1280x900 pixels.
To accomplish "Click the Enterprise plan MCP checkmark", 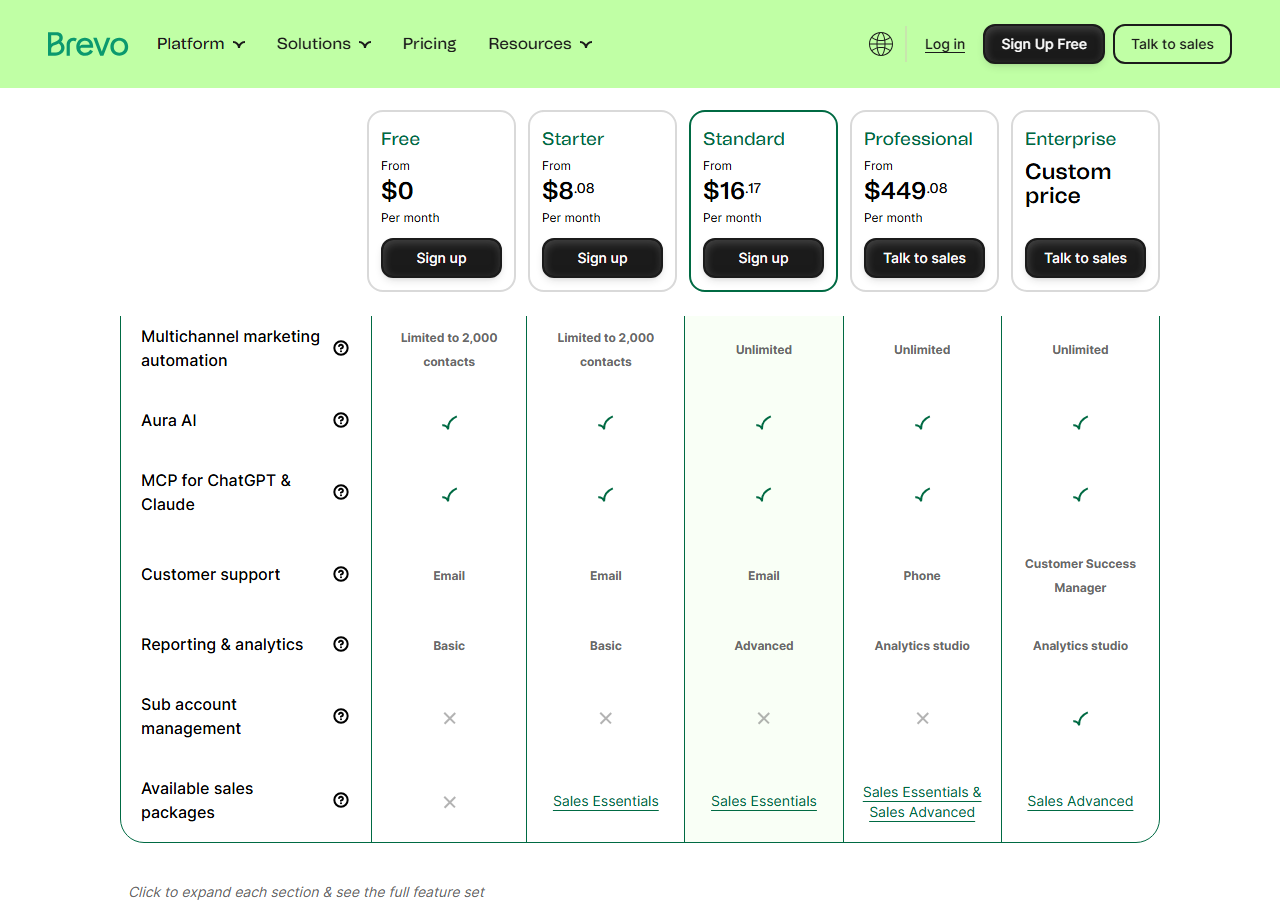I will tap(1080, 495).
